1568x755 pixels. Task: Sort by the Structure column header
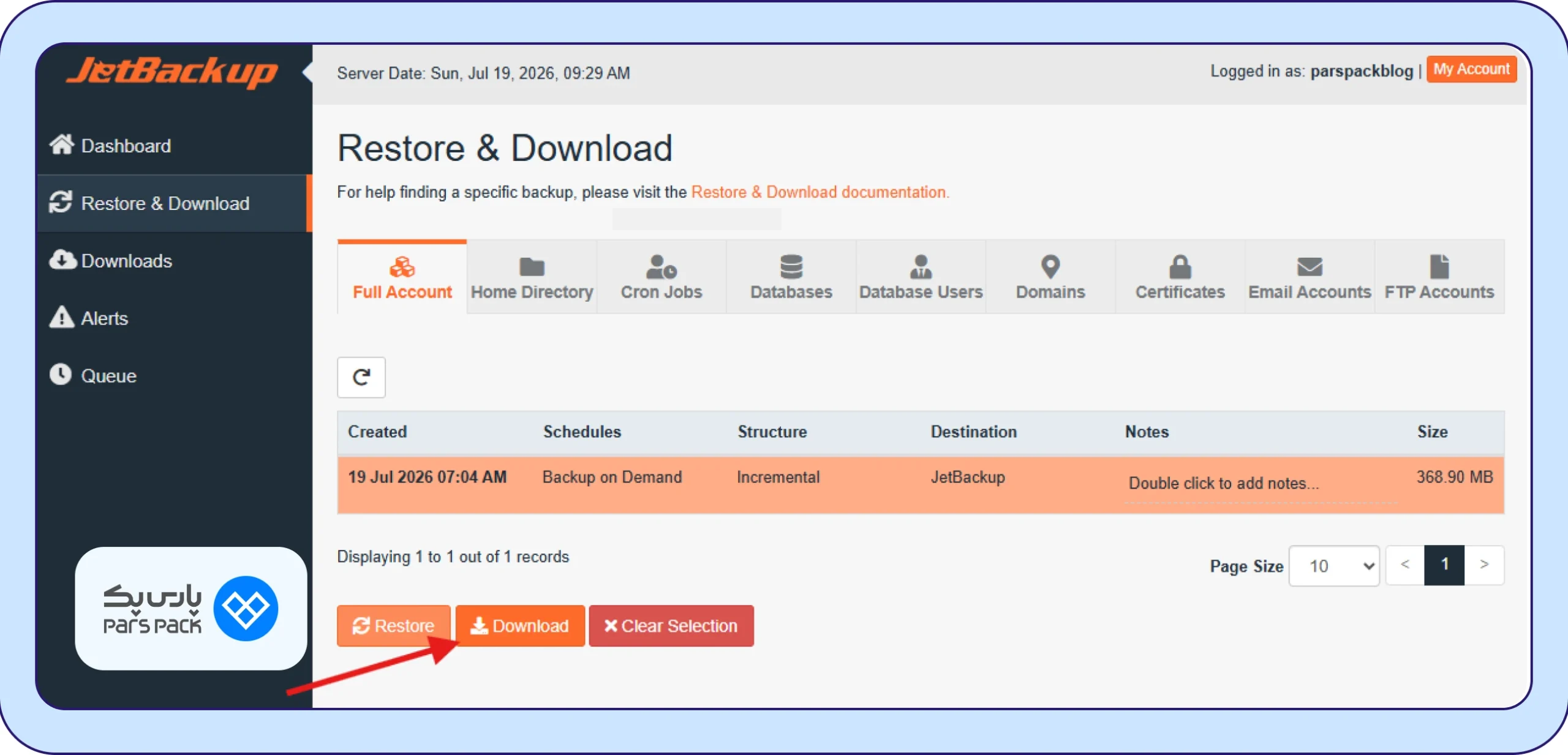coord(772,432)
